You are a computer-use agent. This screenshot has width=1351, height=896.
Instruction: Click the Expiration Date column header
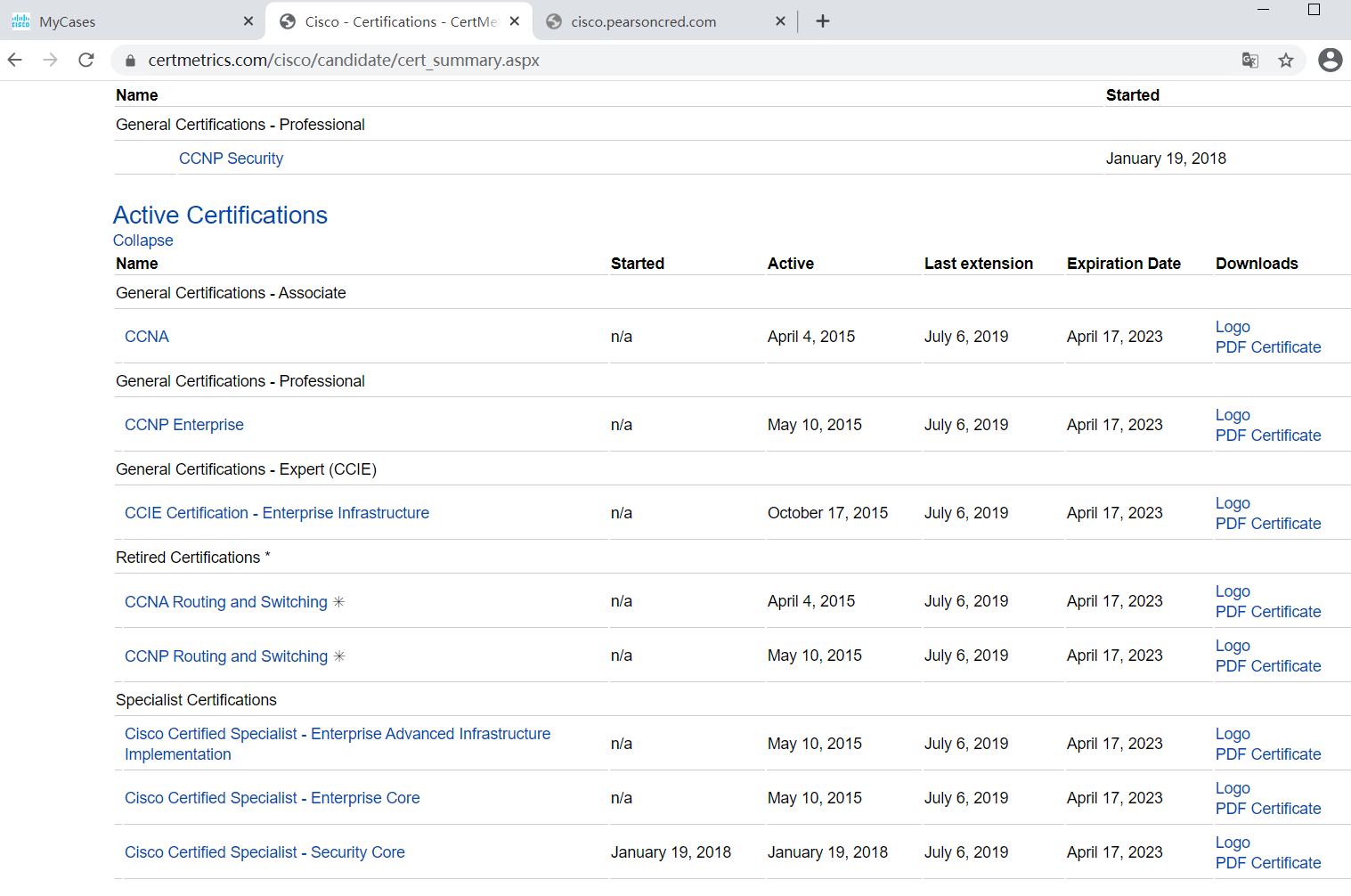[x=1124, y=264]
